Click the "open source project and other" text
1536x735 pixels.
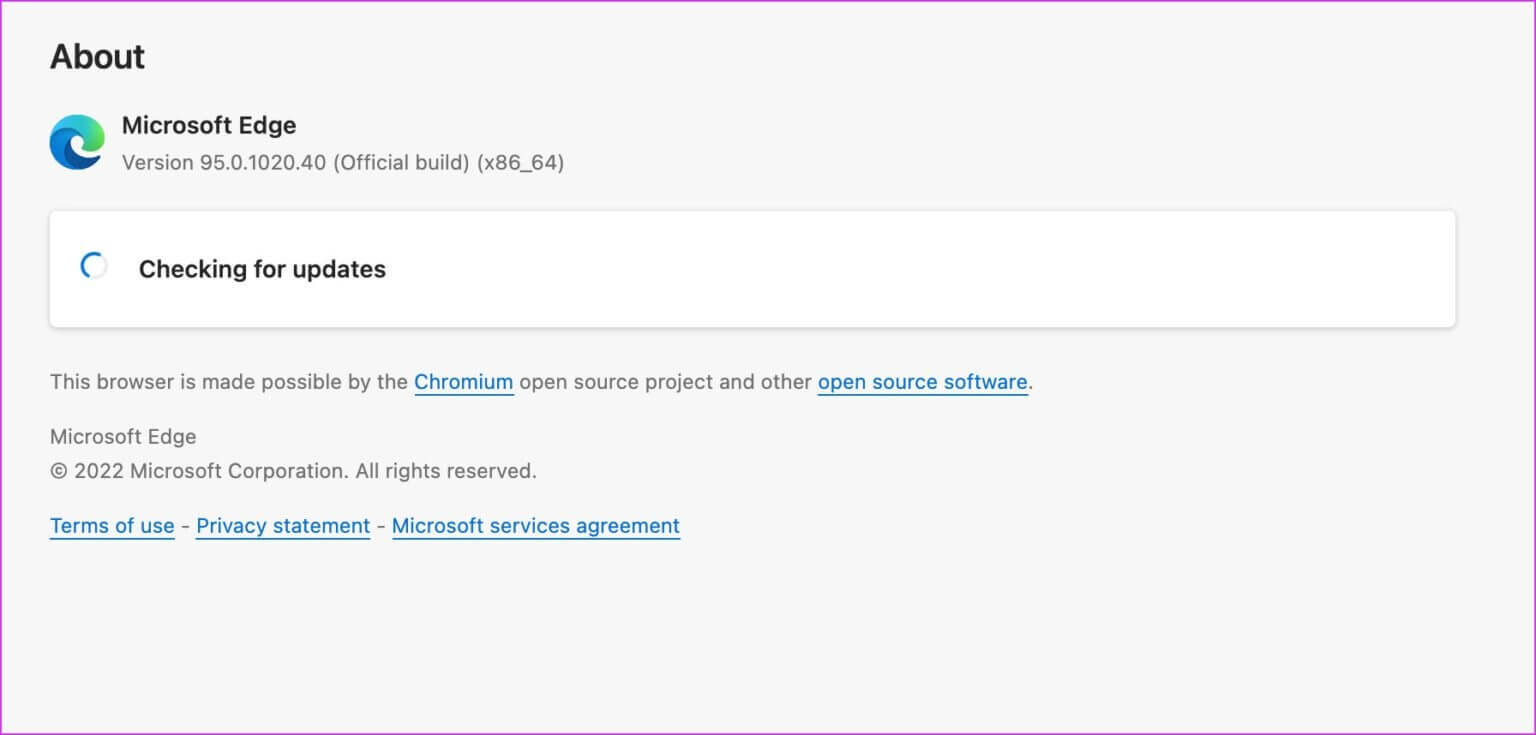click(665, 382)
